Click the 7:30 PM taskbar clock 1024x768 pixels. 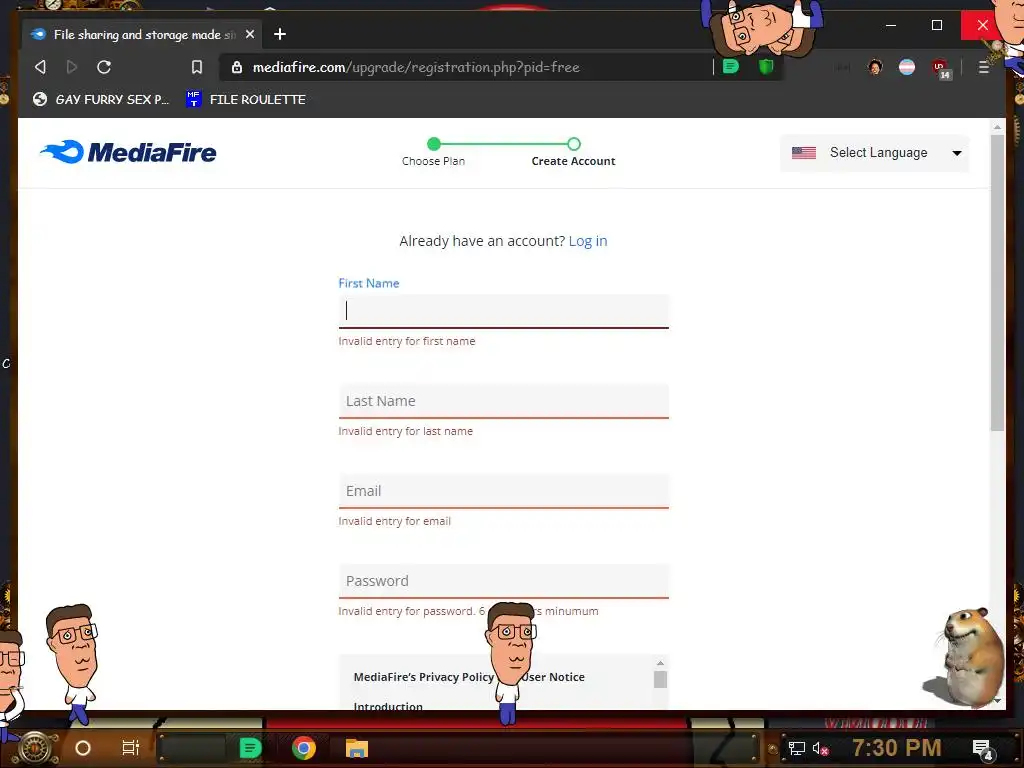[x=897, y=748]
